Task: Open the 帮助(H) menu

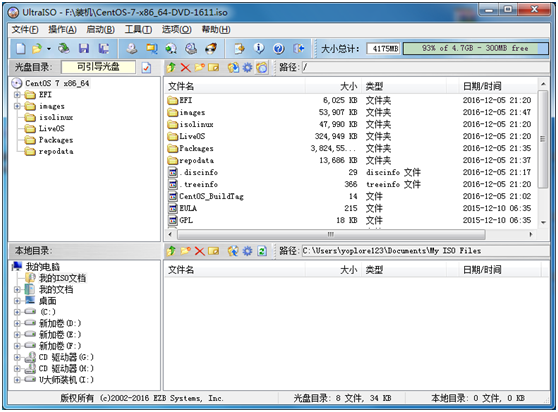Action: (216, 30)
